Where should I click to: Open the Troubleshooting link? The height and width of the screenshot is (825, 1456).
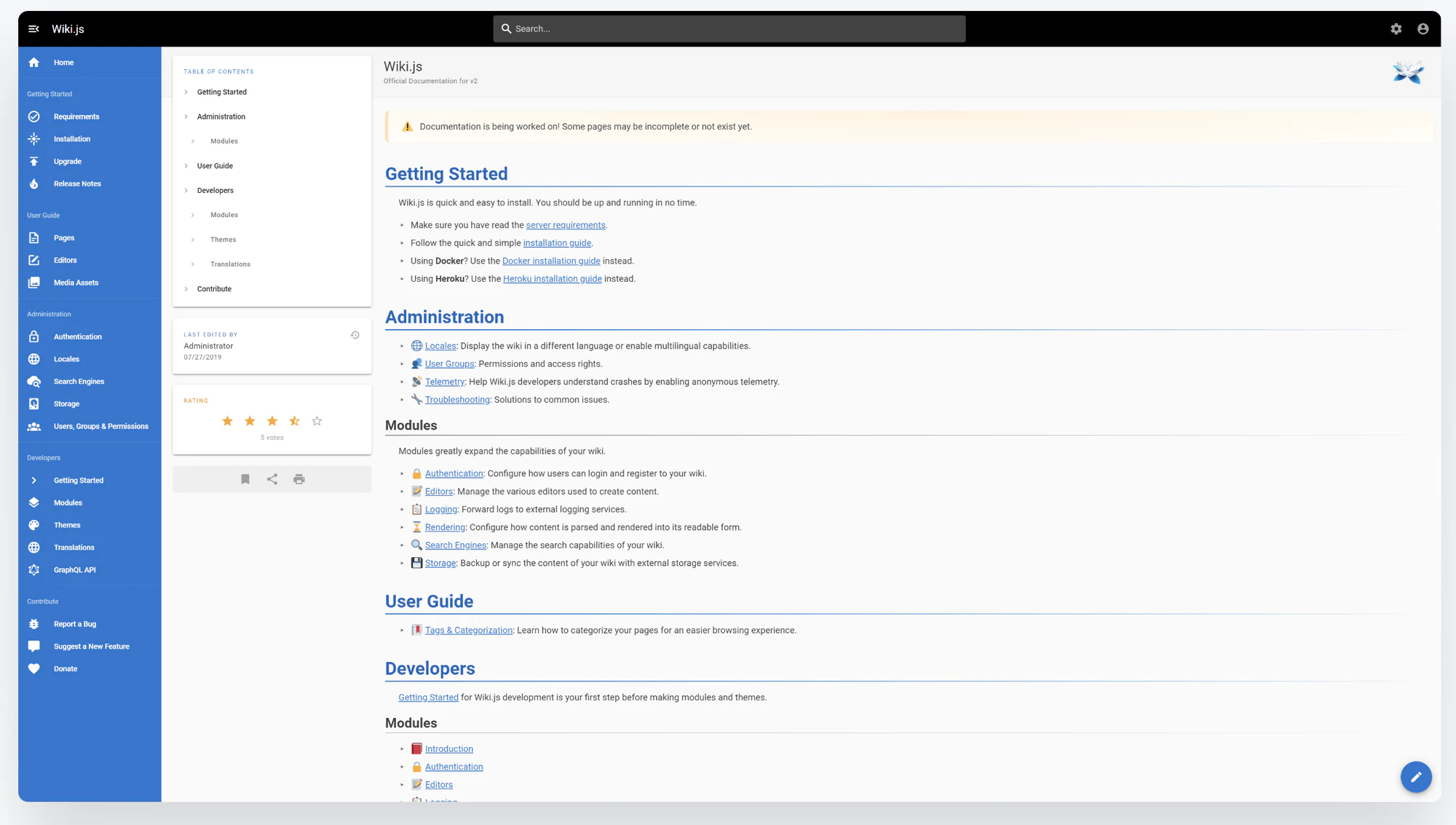(457, 400)
